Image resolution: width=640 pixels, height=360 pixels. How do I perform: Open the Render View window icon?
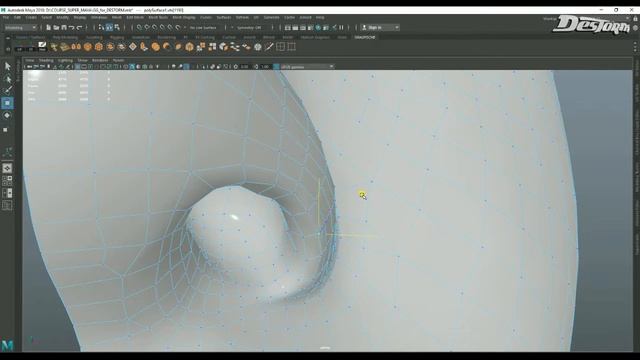[287, 27]
